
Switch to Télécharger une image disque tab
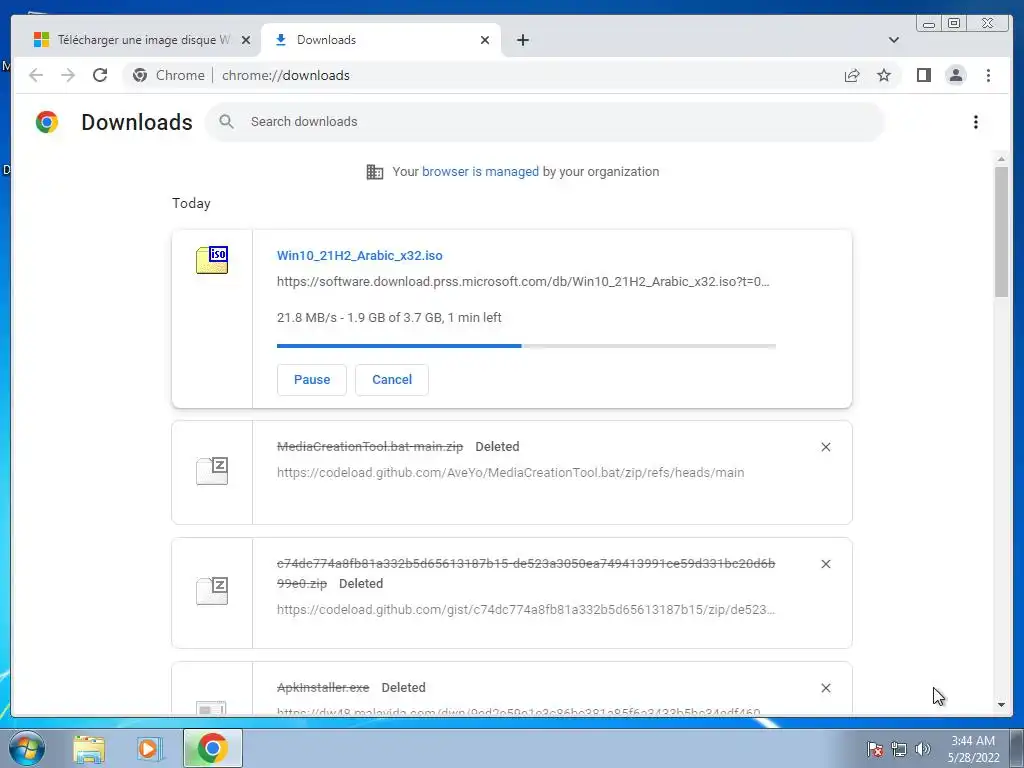tap(140, 40)
